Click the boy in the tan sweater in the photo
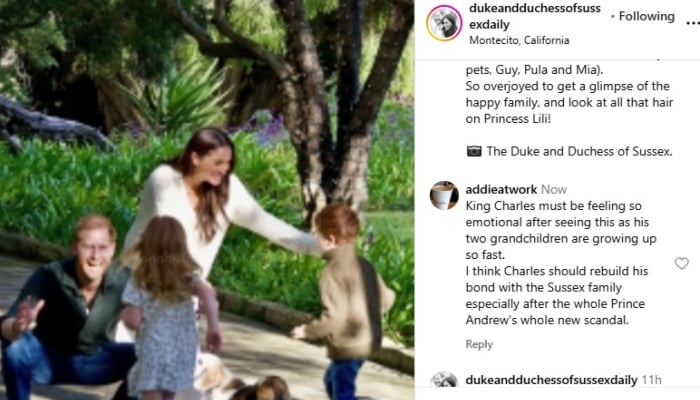 (346, 295)
